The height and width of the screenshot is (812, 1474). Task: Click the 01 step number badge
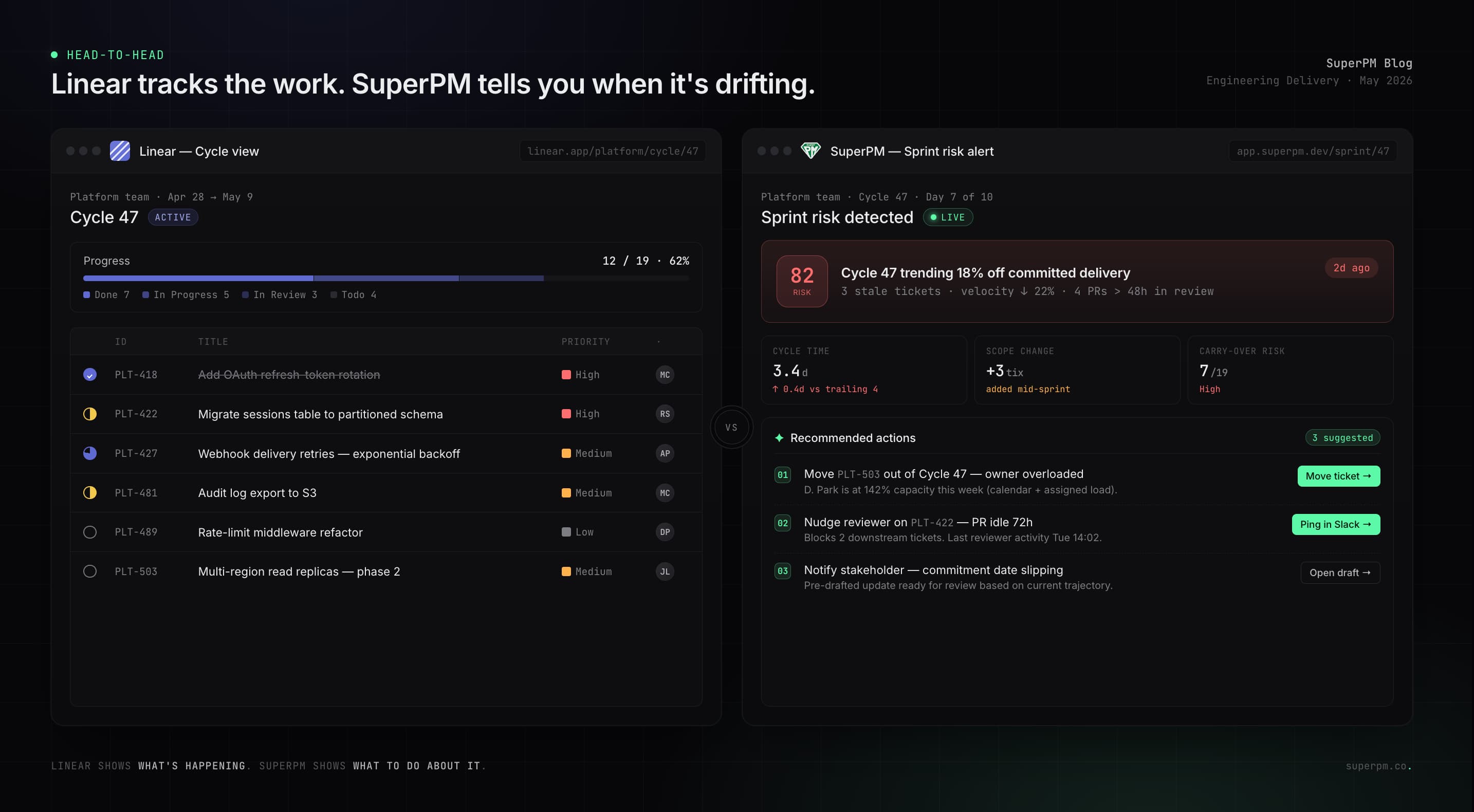(782, 475)
